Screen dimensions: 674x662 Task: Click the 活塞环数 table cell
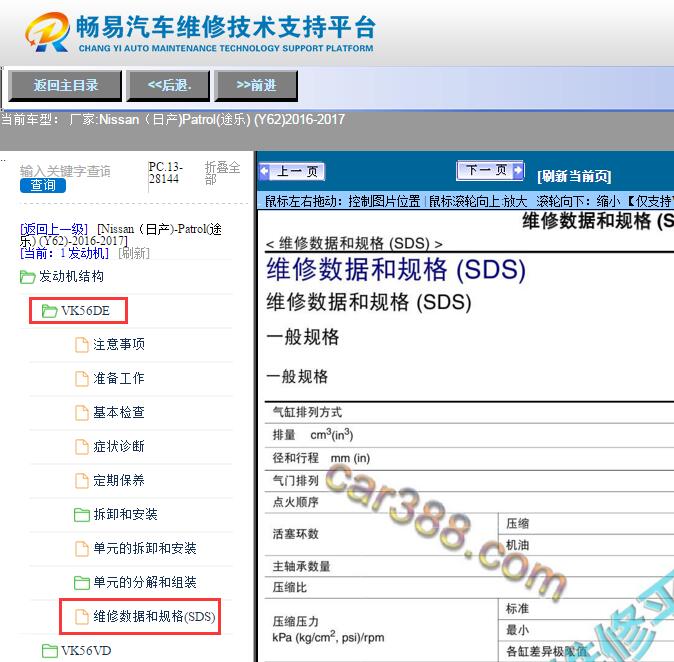pos(381,534)
